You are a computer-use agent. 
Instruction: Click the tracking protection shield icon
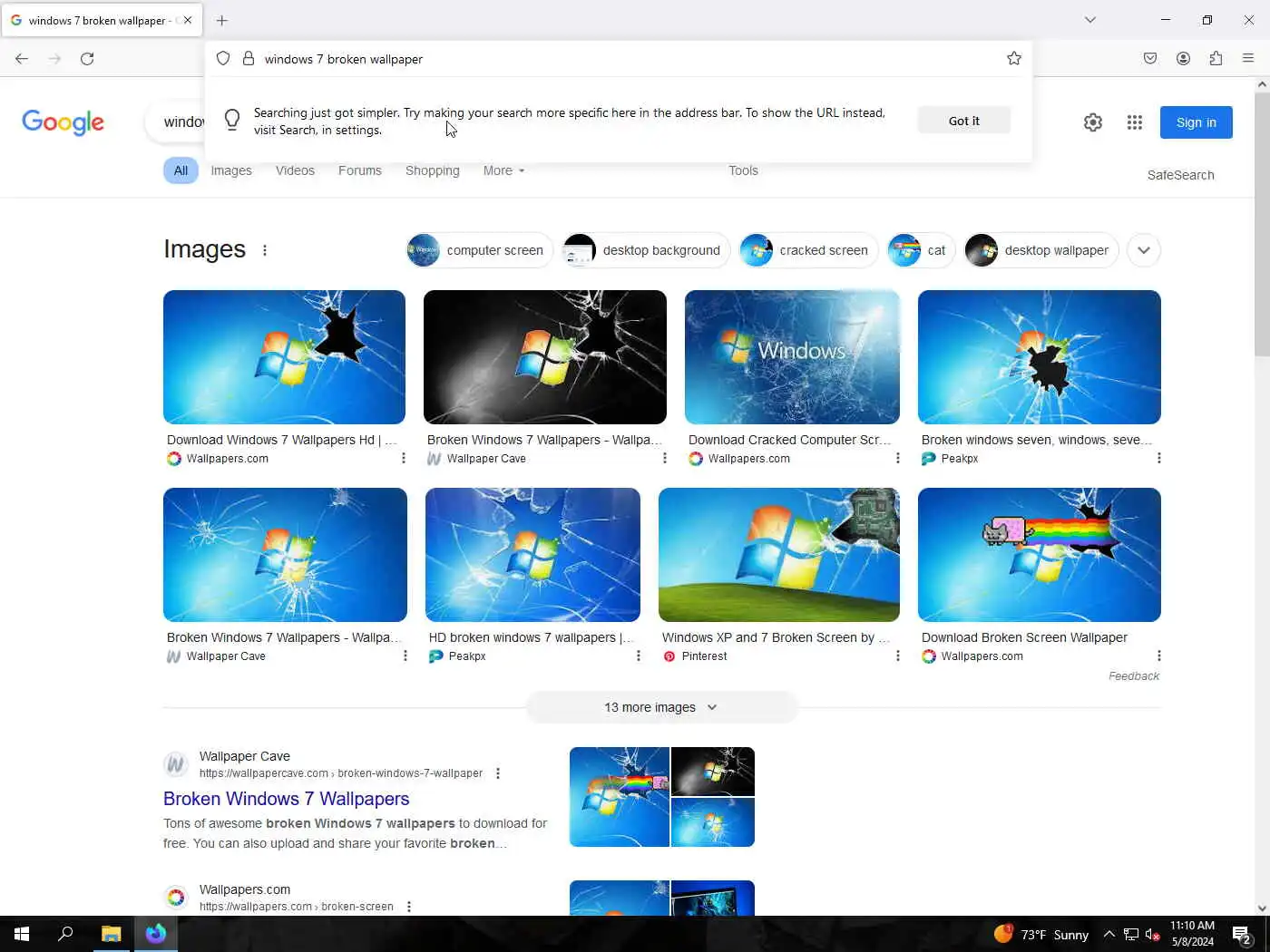click(223, 59)
